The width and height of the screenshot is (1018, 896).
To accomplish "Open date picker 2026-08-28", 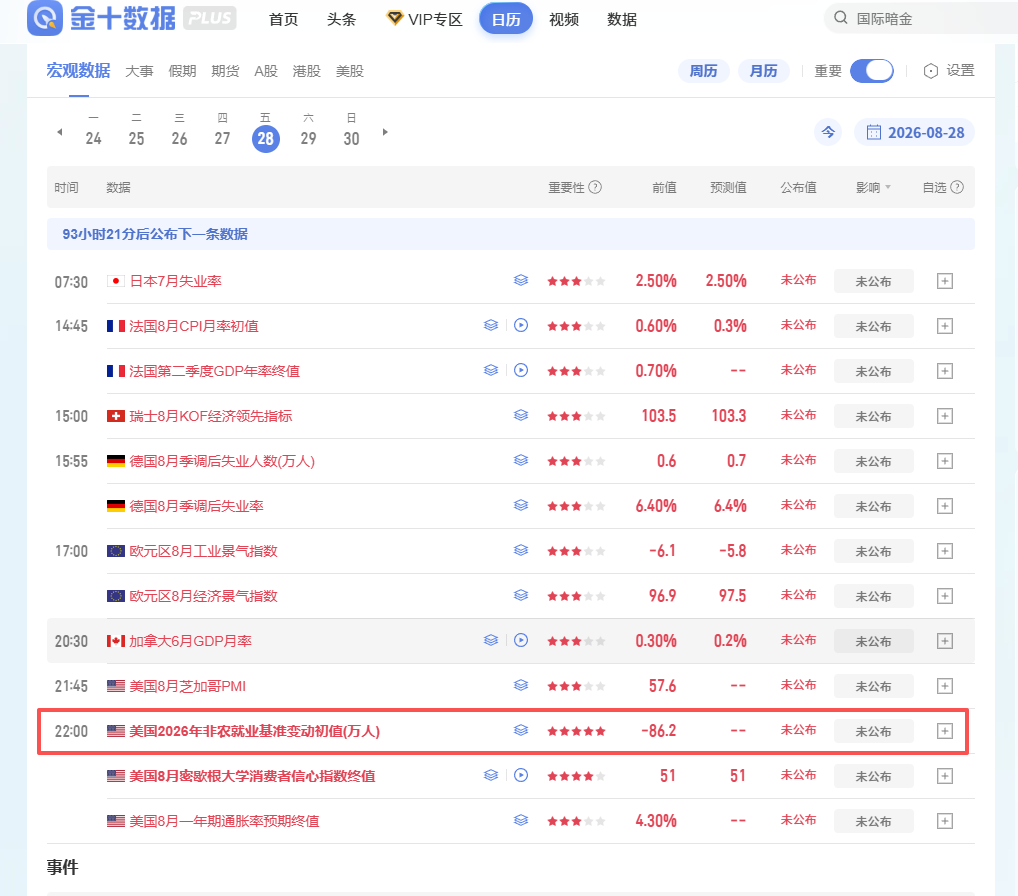I will coord(914,132).
